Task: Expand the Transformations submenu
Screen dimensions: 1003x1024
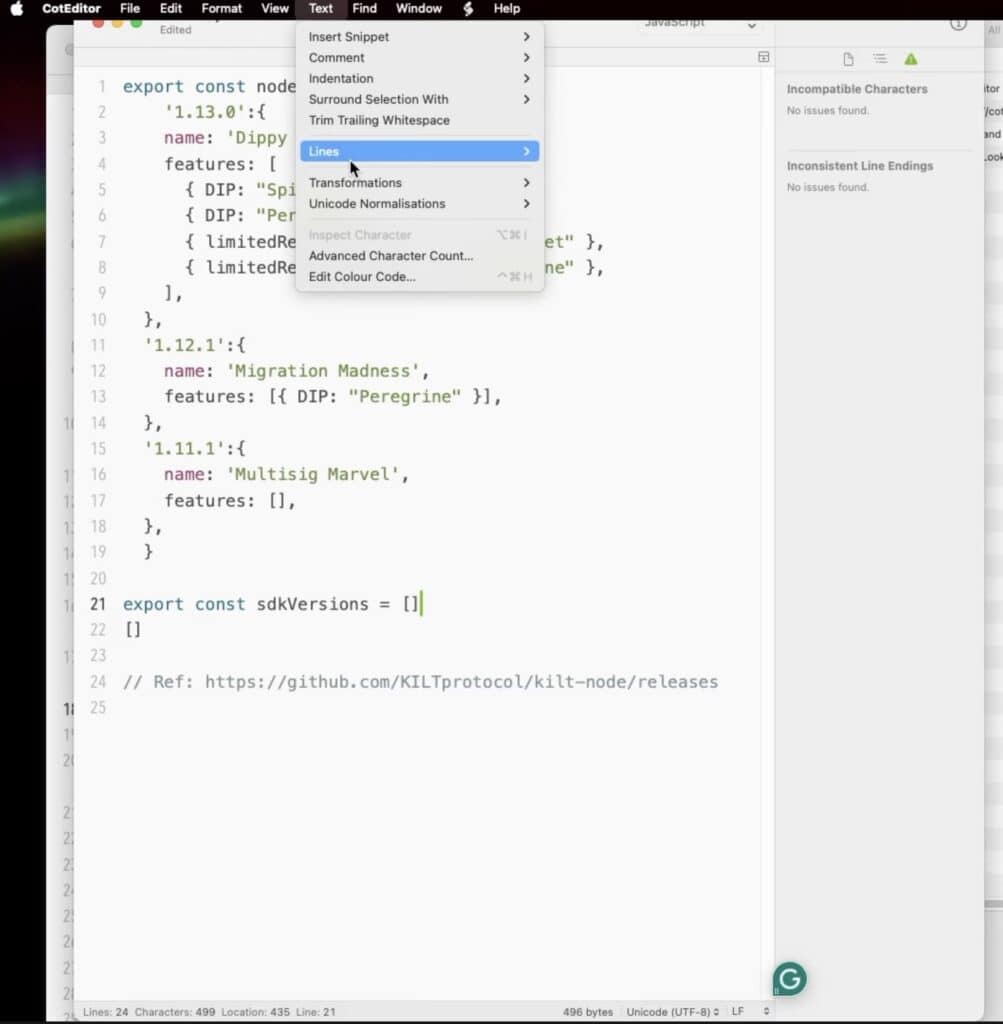Action: (x=419, y=183)
